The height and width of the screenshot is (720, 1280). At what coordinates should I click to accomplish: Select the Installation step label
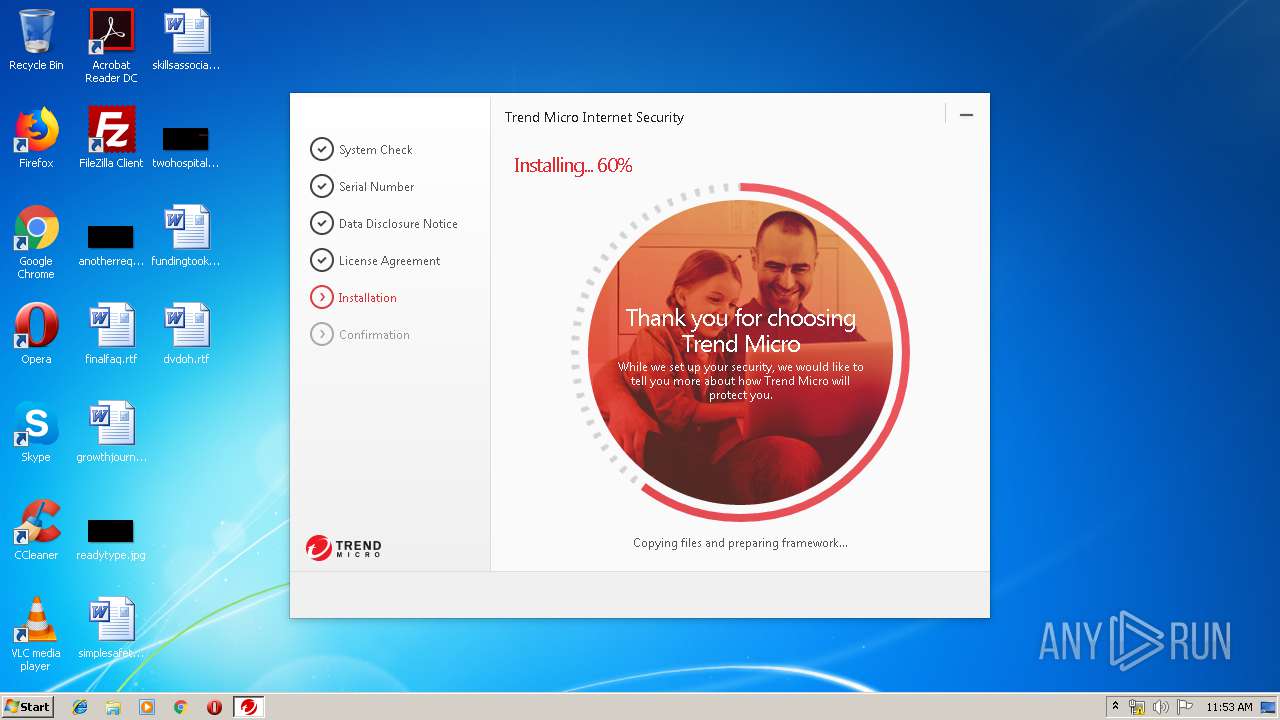click(367, 298)
